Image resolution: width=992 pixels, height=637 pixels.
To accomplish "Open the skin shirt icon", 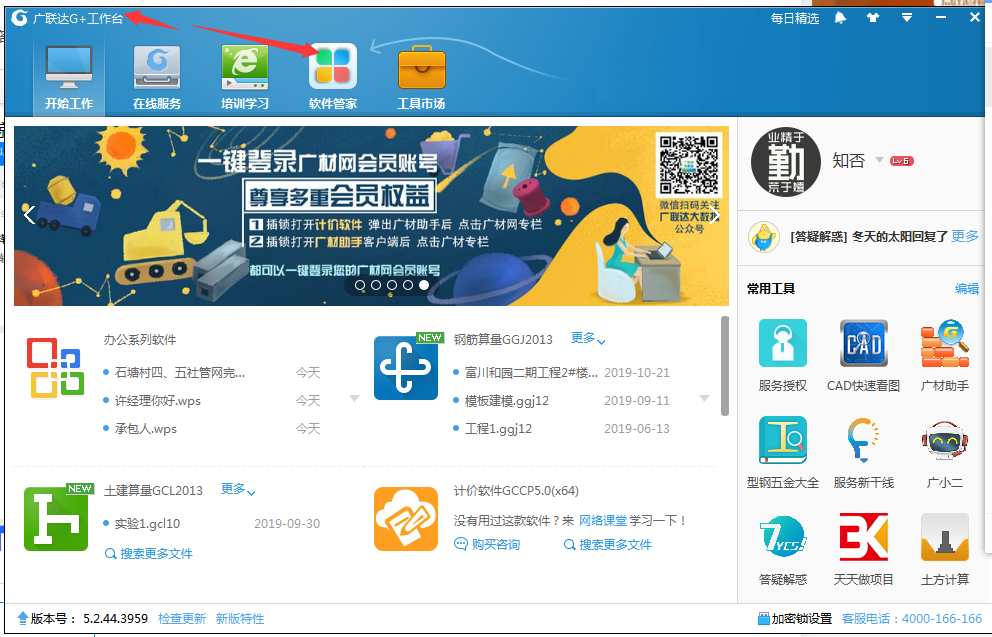I will click(873, 18).
